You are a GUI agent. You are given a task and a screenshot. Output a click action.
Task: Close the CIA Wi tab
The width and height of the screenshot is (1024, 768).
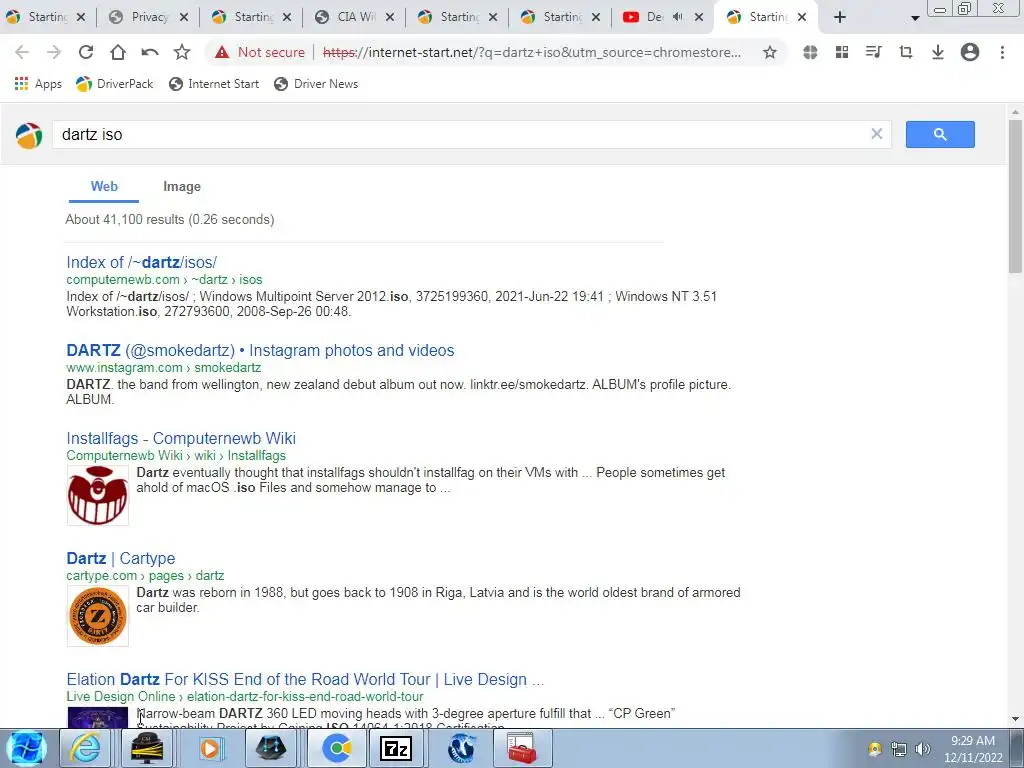tap(390, 17)
